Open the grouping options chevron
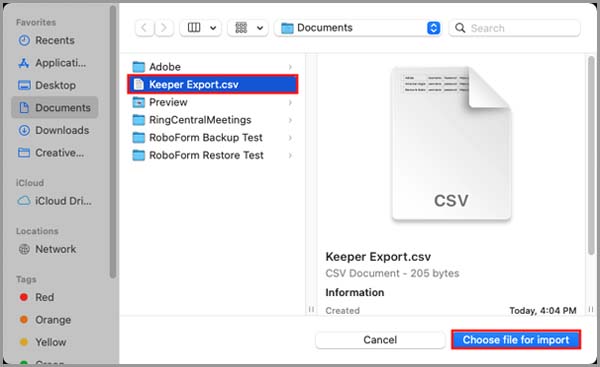Image resolution: width=600 pixels, height=367 pixels. 260,28
